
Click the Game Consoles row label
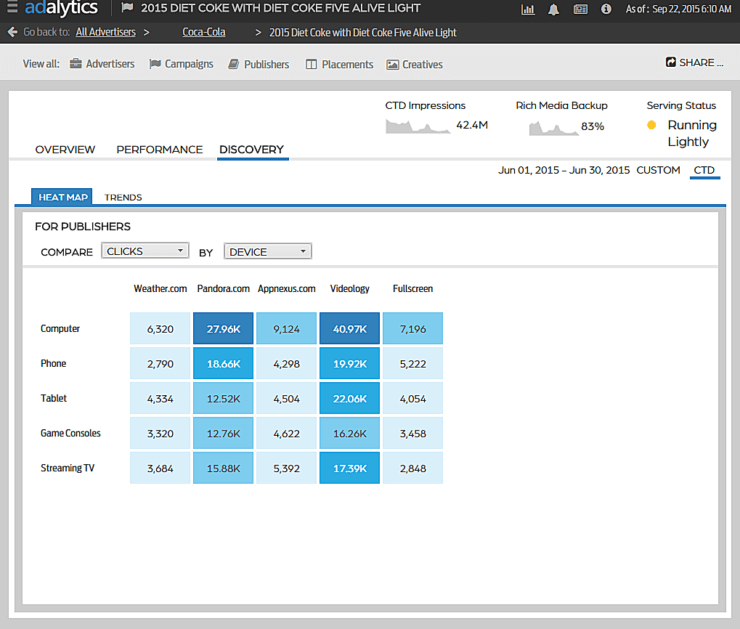pyautogui.click(x=70, y=433)
